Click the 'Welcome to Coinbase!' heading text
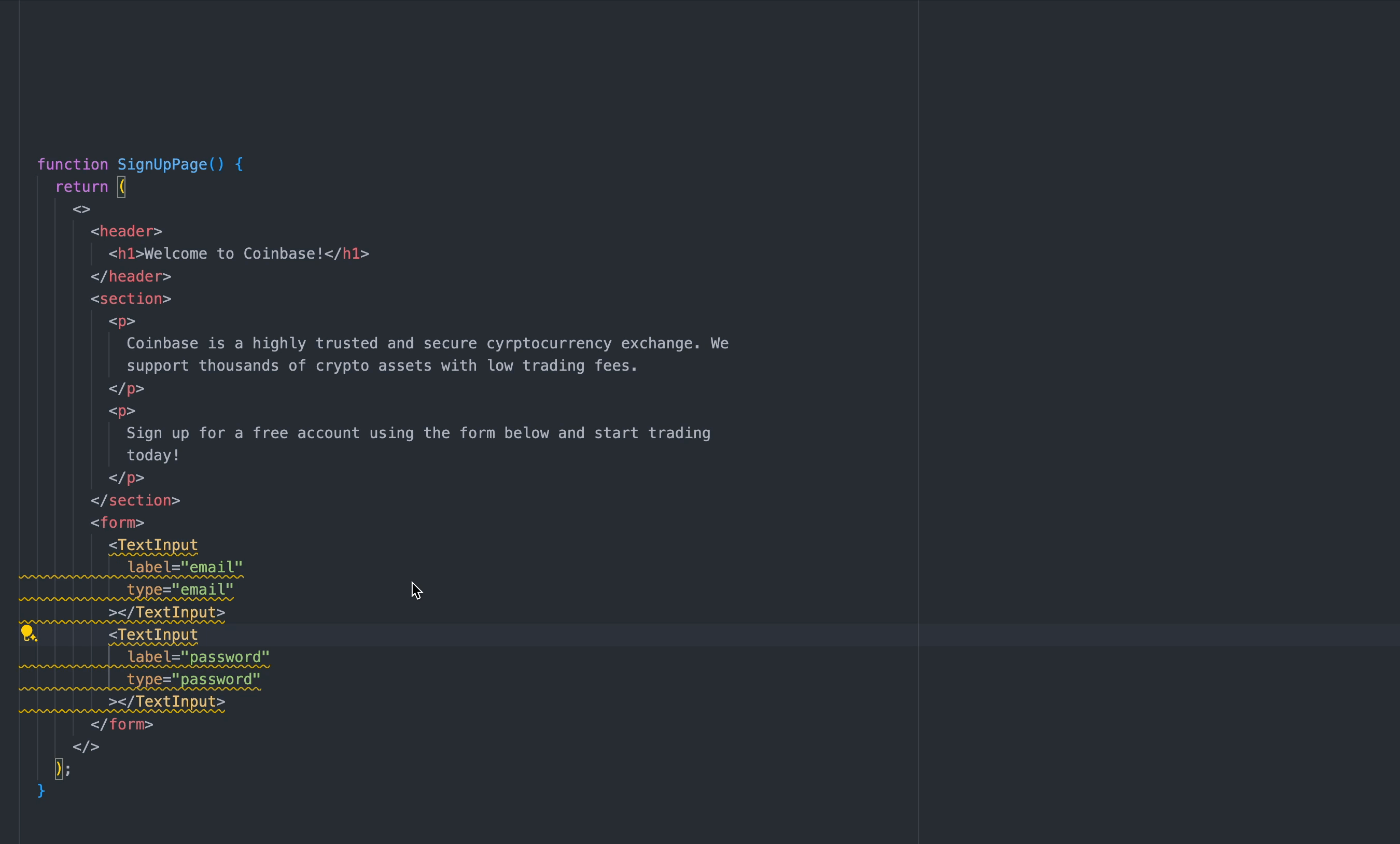Screen dimensions: 1400x844 233,254
